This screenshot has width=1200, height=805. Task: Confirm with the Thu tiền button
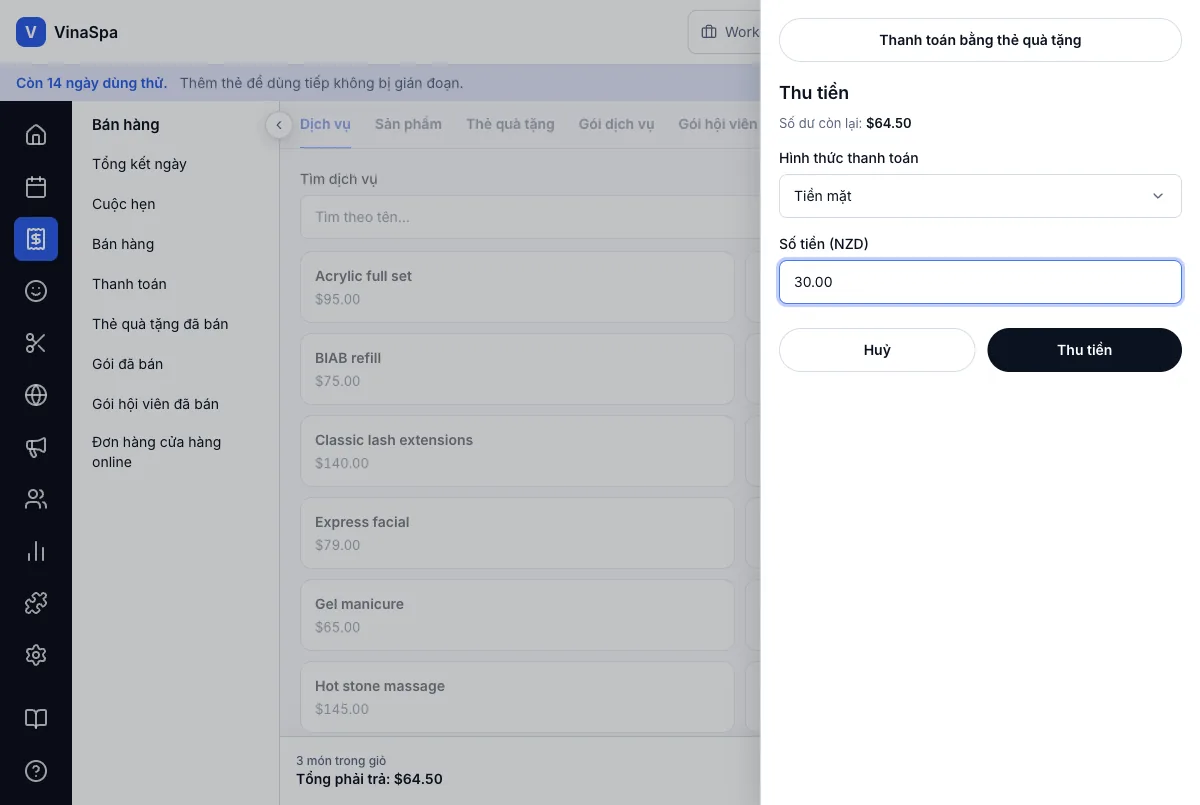1084,350
